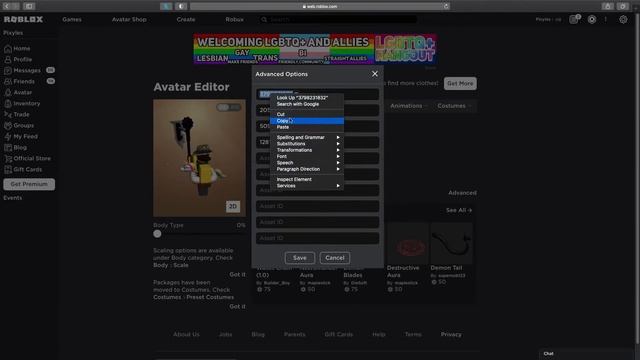Choose Cut from context menu
This screenshot has width=640, height=360.
307,114
